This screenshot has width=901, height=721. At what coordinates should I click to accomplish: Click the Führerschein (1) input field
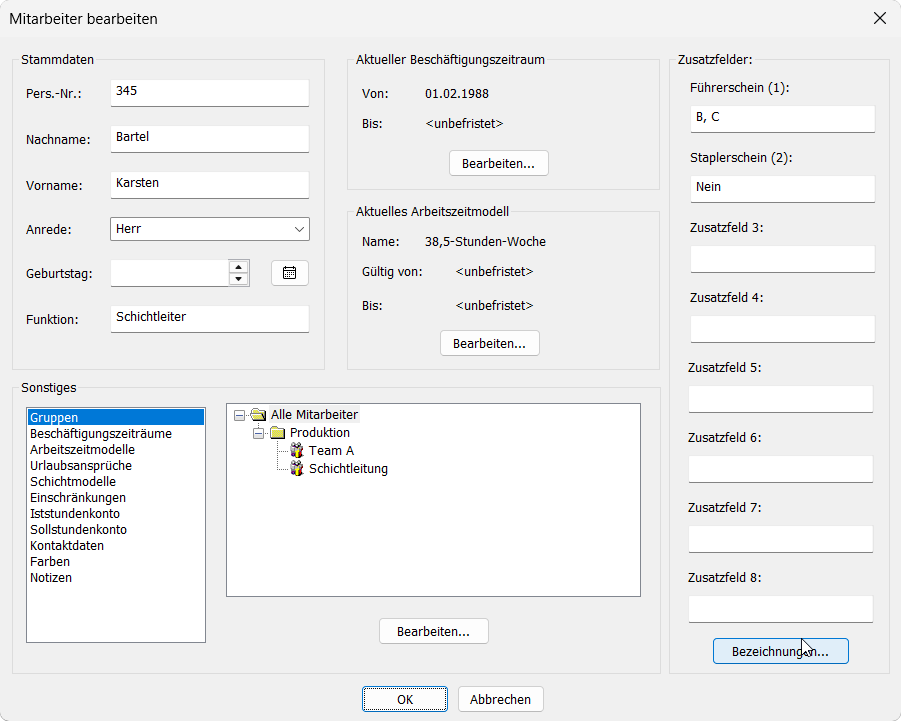coord(783,119)
